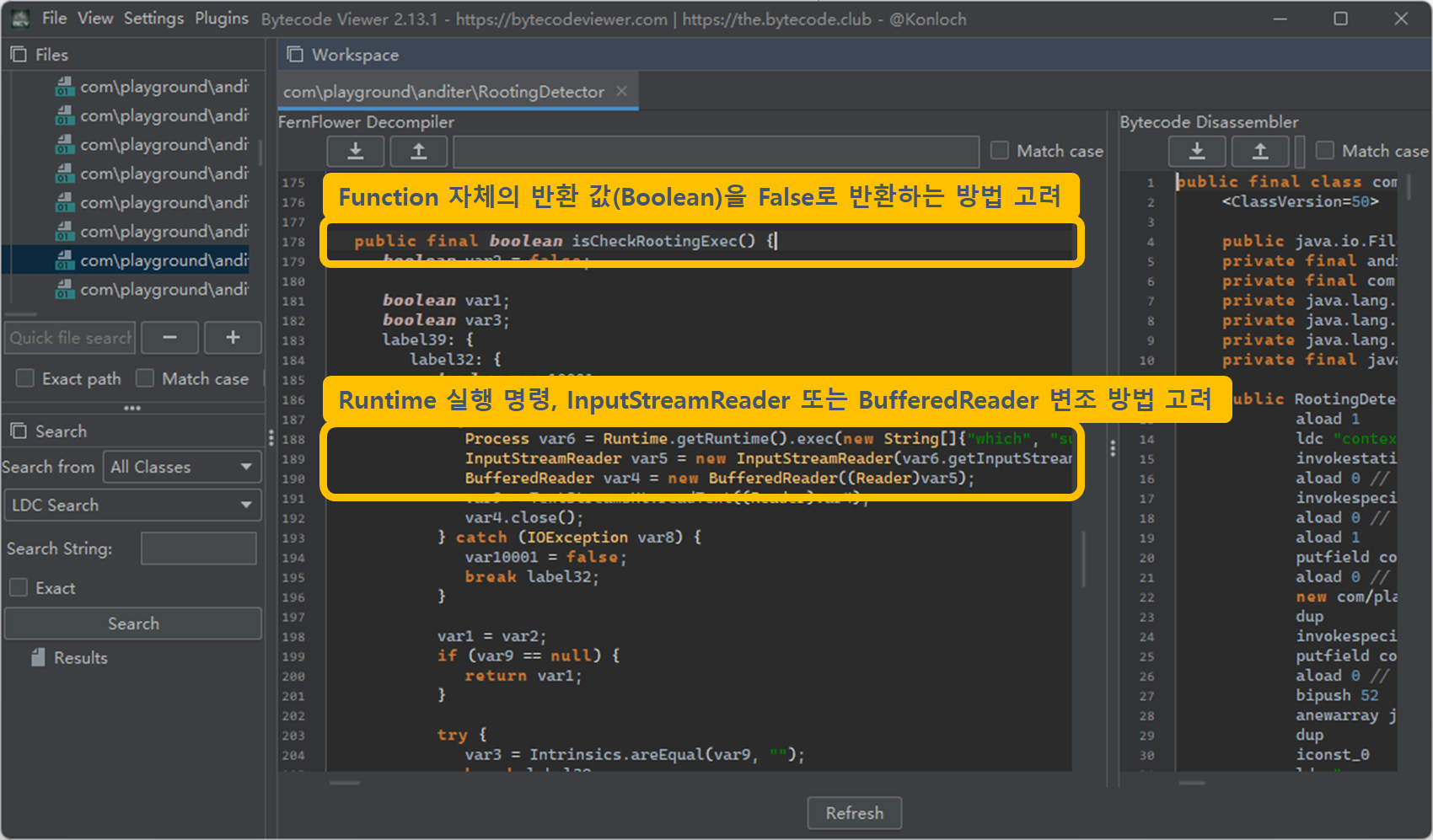Enable the Exact search checkbox
Screen dimensions: 1433x840
coord(19,588)
